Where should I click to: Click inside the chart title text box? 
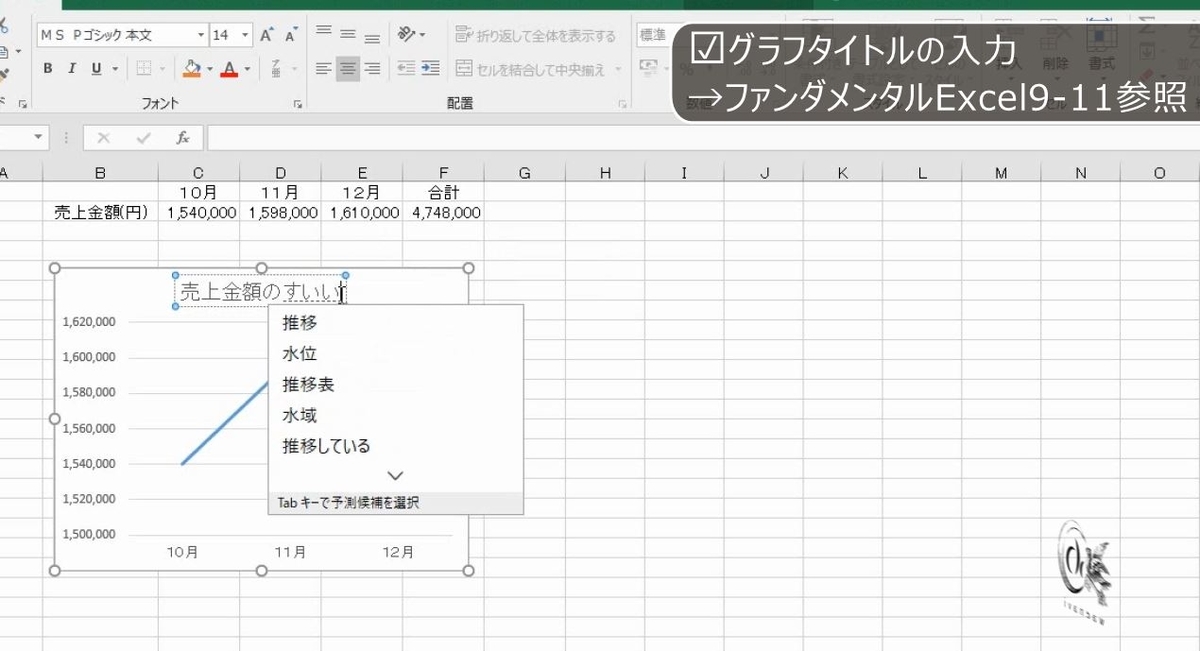(x=260, y=291)
